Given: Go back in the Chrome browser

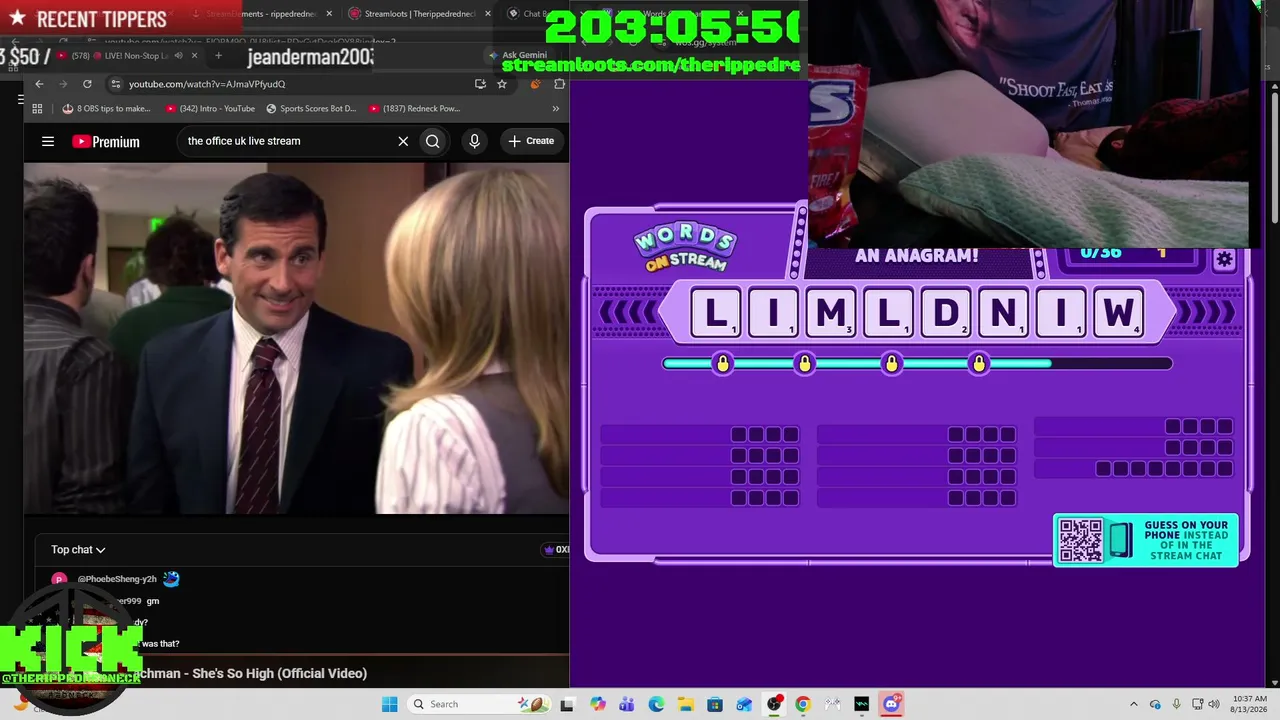Looking at the screenshot, I should click(x=39, y=84).
